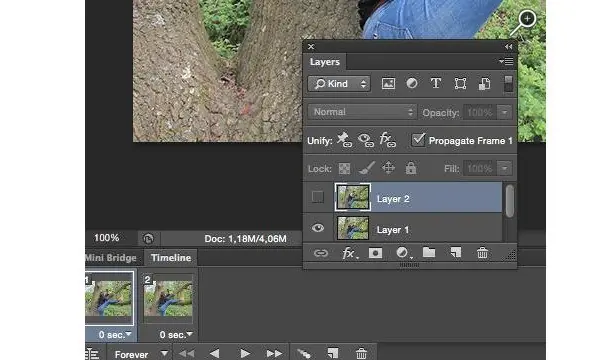Add a layer mask
Image resolution: width=594 pixels, height=360 pixels.
(x=375, y=253)
